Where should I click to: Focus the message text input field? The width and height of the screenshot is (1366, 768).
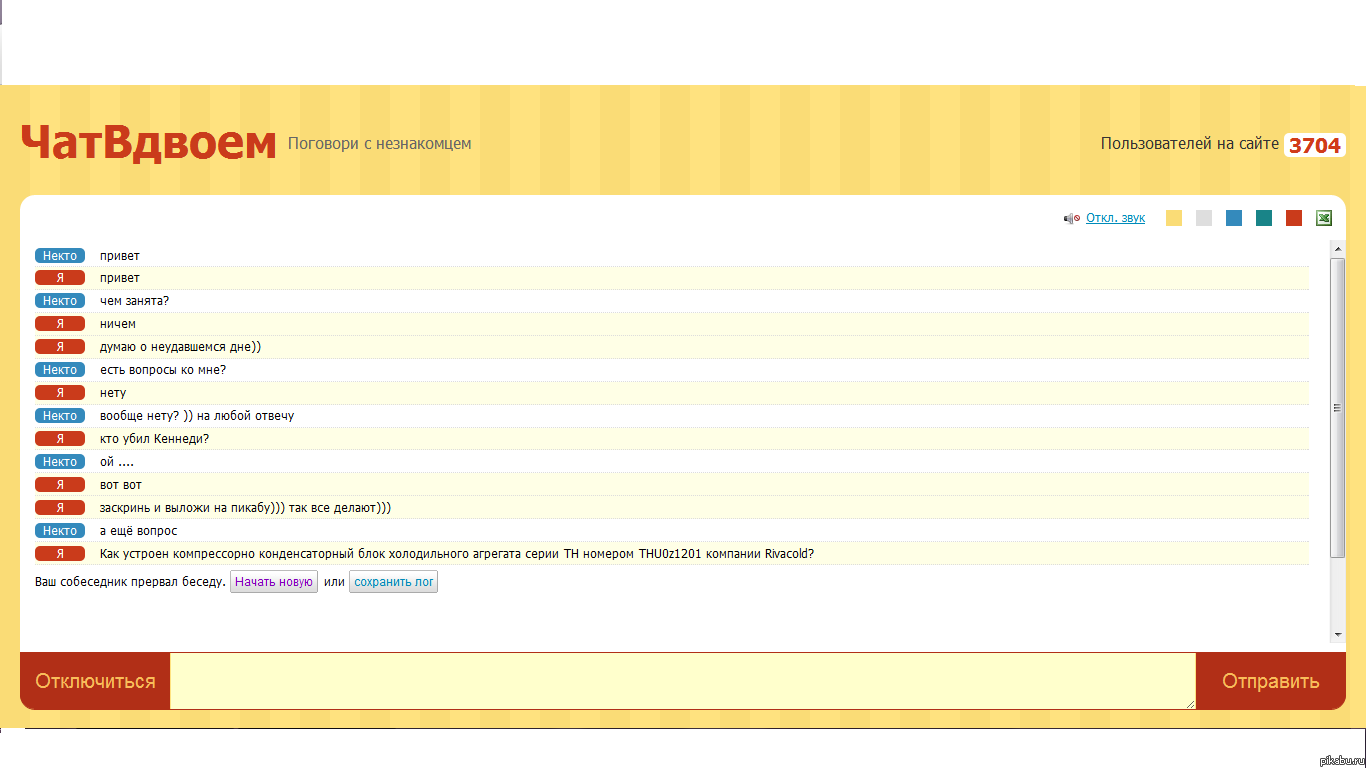[x=682, y=681]
